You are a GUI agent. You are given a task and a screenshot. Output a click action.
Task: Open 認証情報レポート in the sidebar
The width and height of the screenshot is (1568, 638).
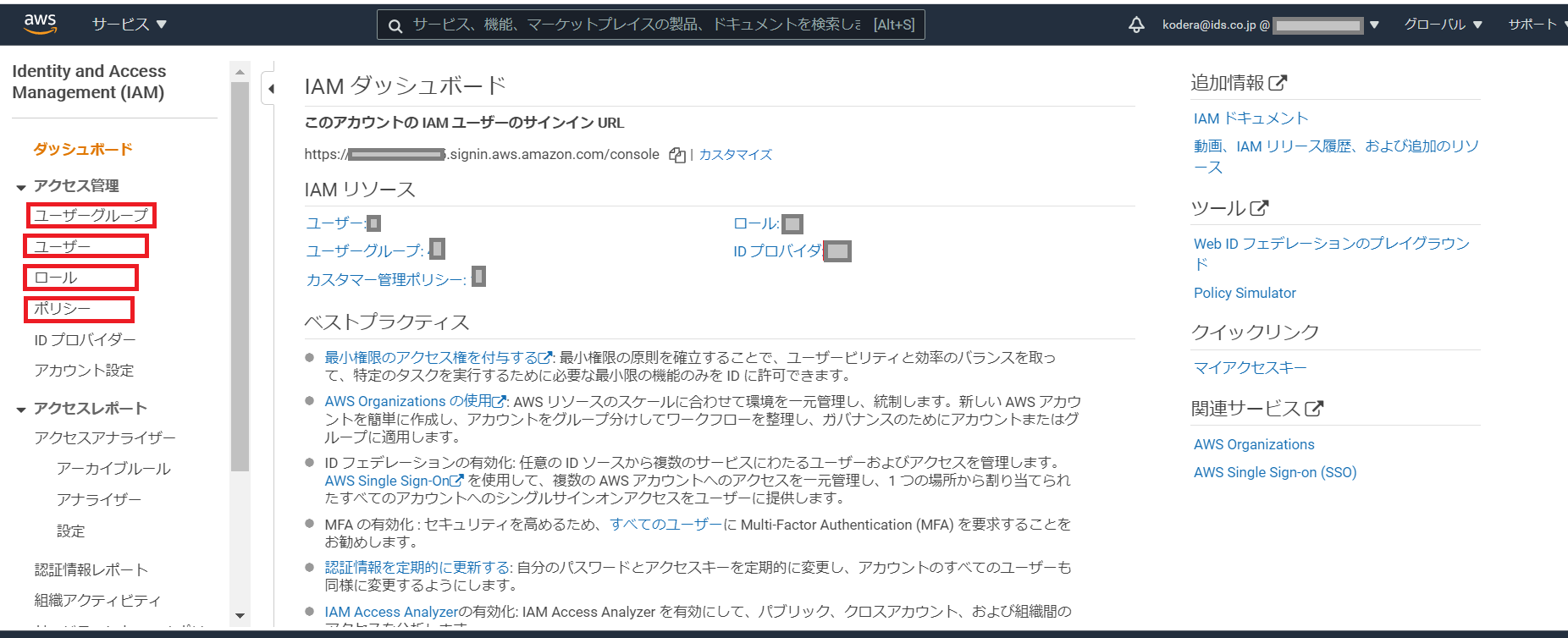[x=91, y=570]
